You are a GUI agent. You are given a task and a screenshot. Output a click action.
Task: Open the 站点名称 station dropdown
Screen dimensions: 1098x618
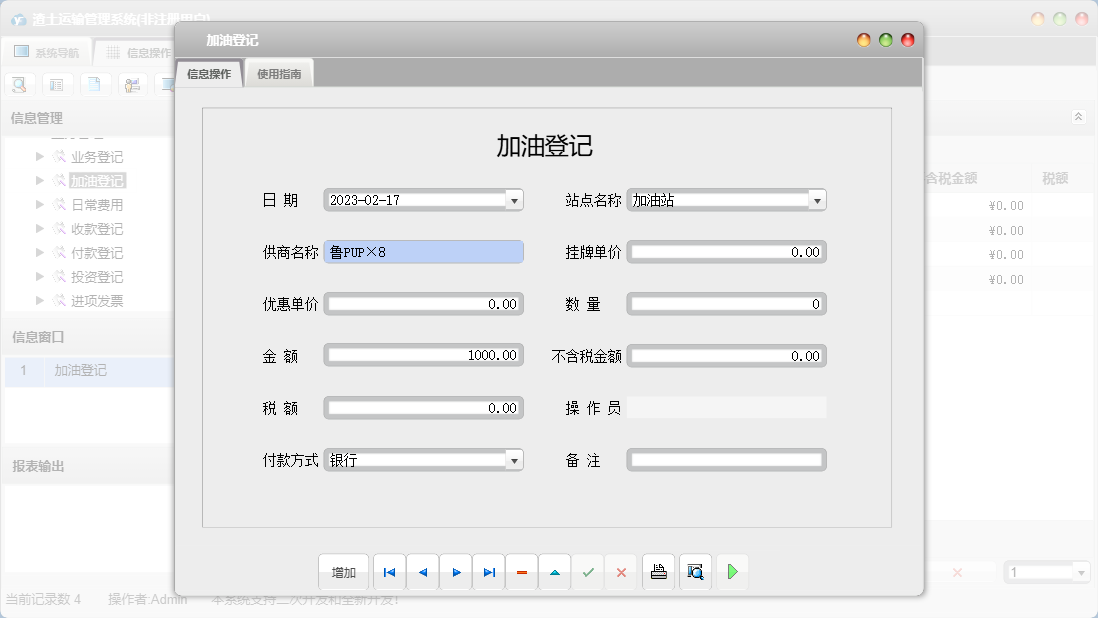click(x=816, y=199)
